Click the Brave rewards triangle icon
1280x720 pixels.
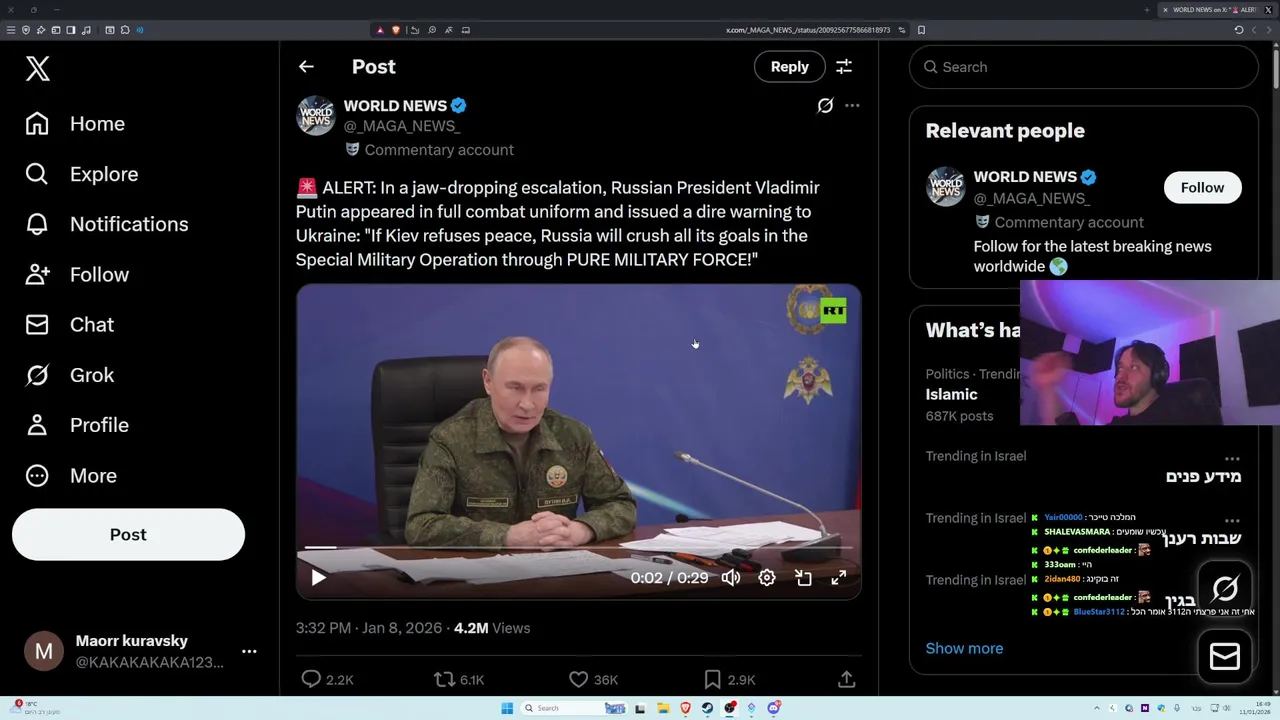[380, 30]
